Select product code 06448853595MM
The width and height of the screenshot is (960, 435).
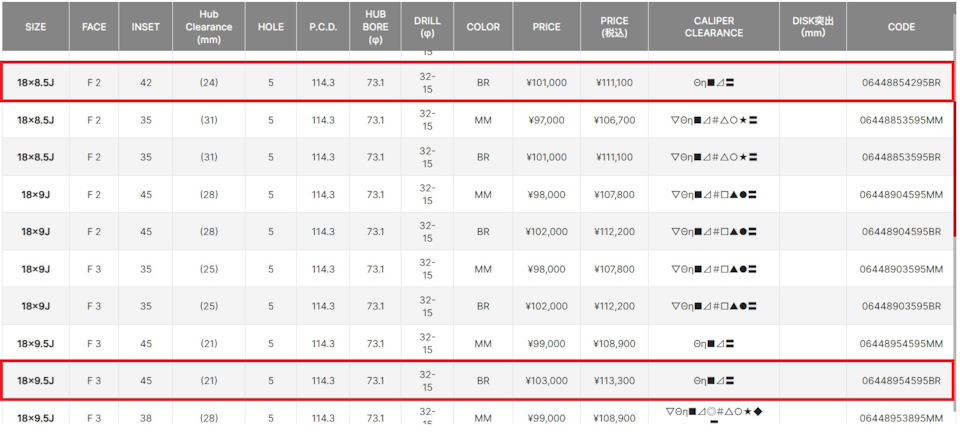[901, 120]
